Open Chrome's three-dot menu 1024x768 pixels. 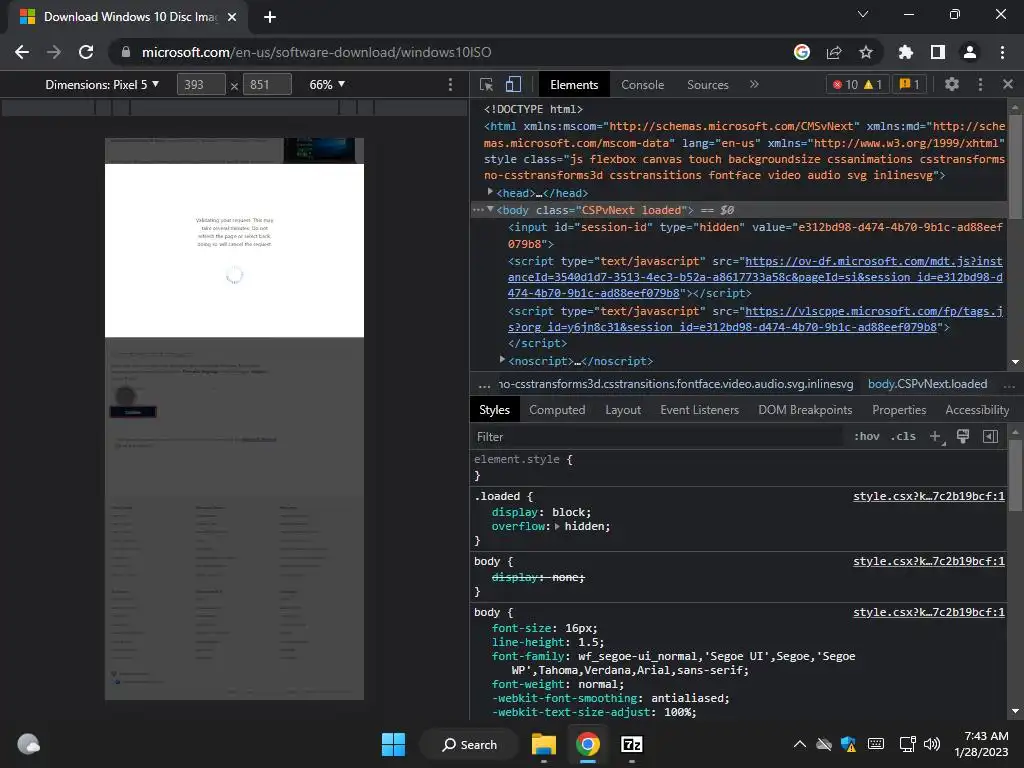[x=1002, y=52]
